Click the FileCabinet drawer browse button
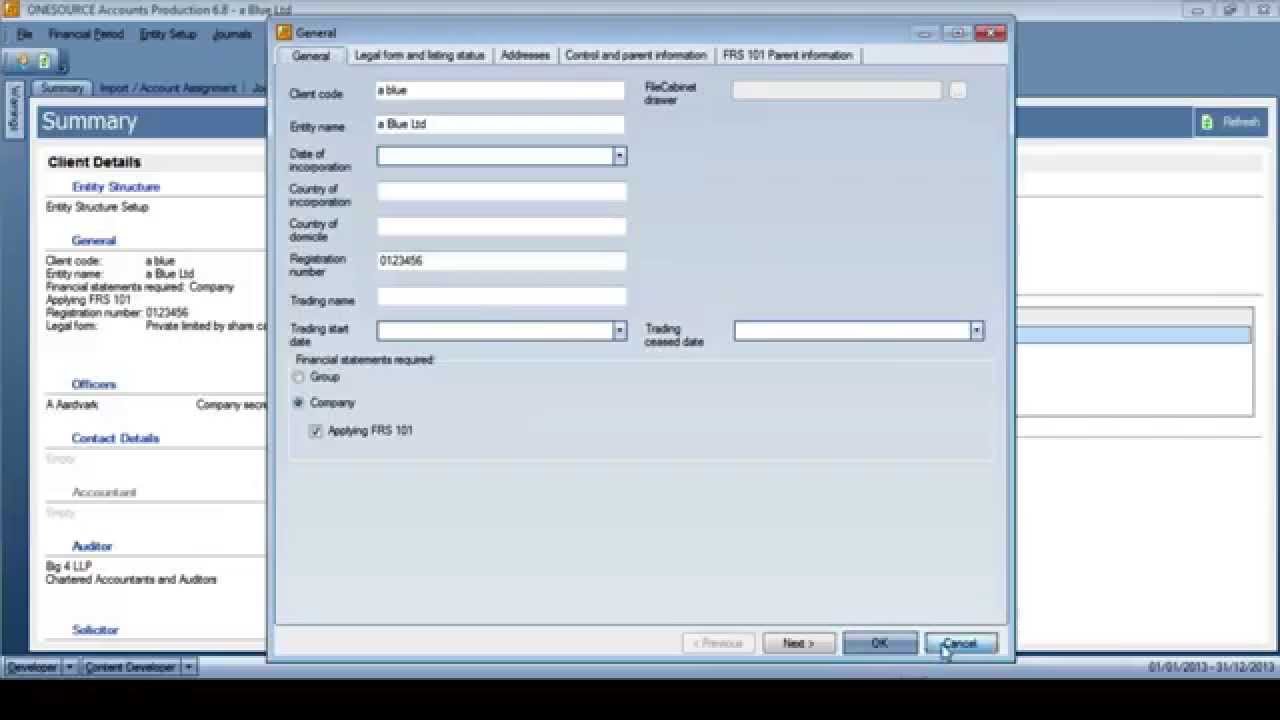This screenshot has height=720, width=1280. click(958, 91)
